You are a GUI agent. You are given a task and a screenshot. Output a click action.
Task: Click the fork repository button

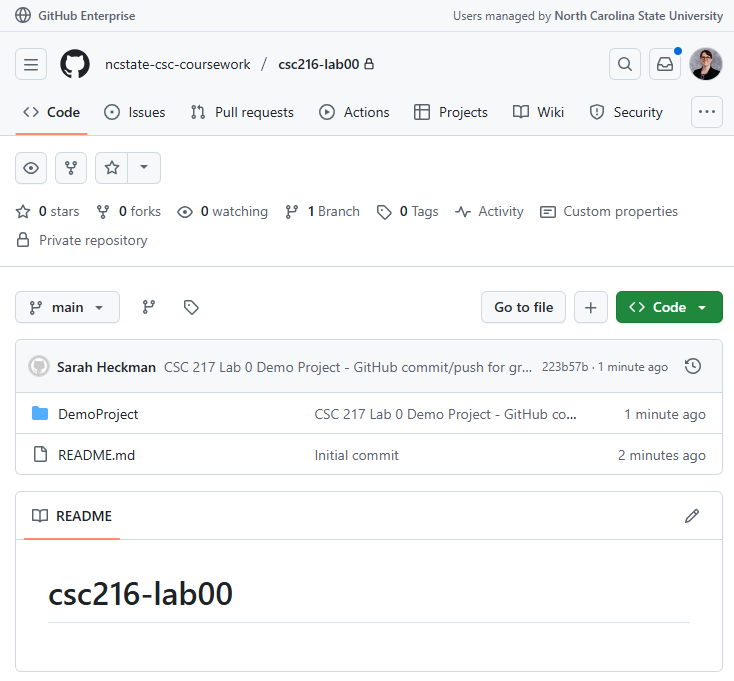71,168
